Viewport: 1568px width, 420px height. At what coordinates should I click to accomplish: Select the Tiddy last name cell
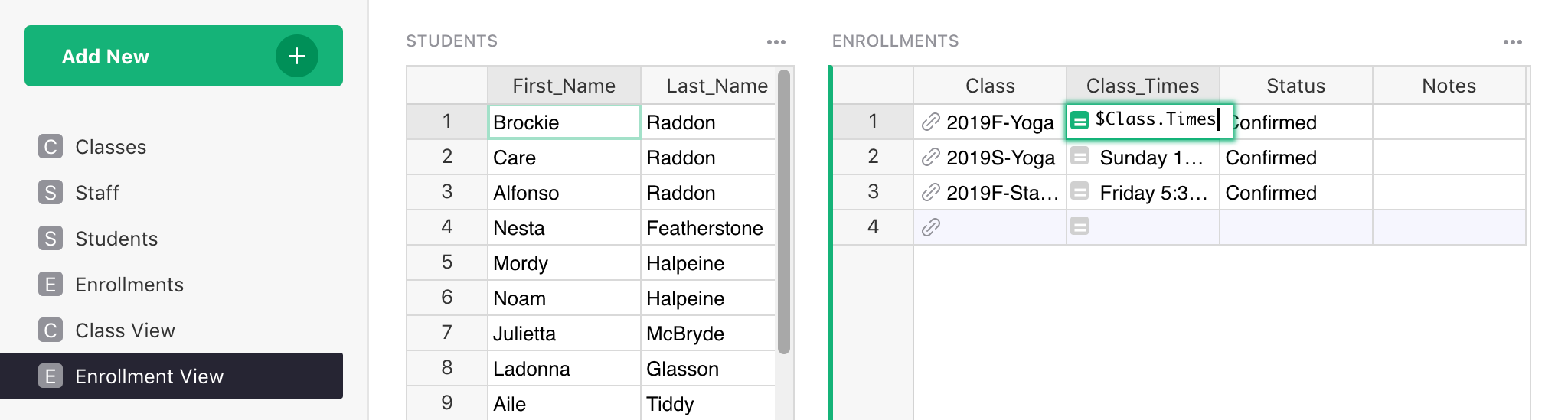(708, 403)
